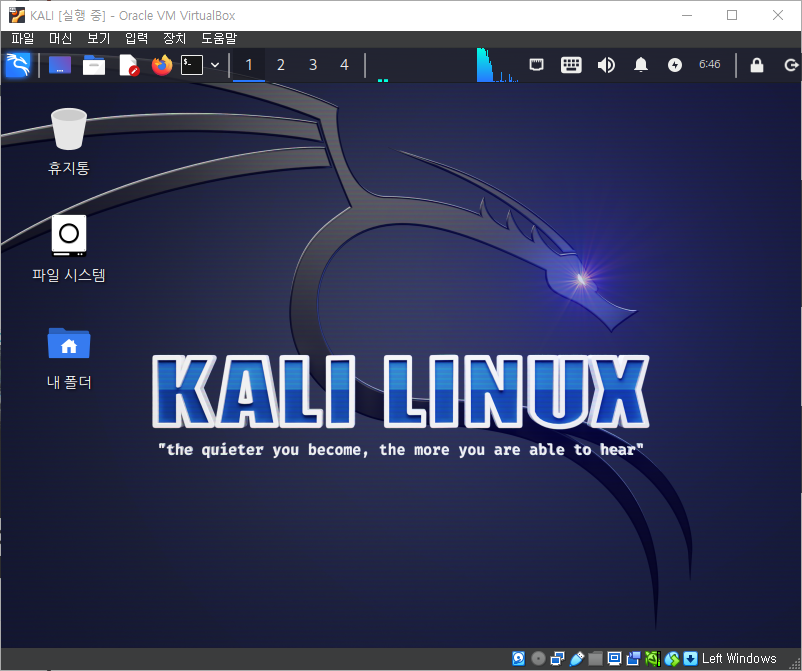This screenshot has height=671, width=802.
Task: Click the video capture status icon
Action: (634, 659)
